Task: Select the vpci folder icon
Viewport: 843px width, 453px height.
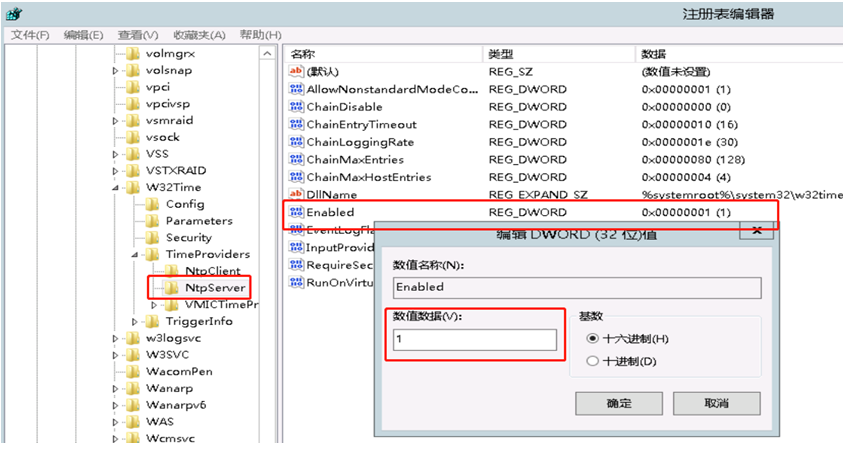Action: click(x=133, y=87)
